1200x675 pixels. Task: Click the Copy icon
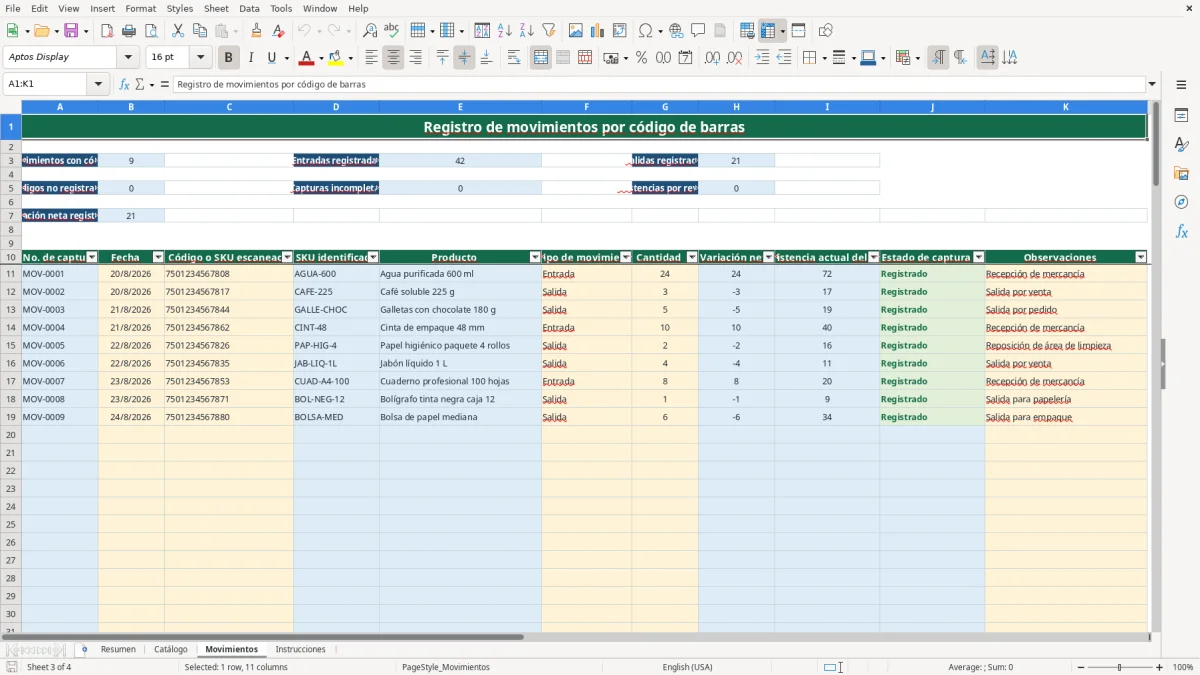coord(199,31)
